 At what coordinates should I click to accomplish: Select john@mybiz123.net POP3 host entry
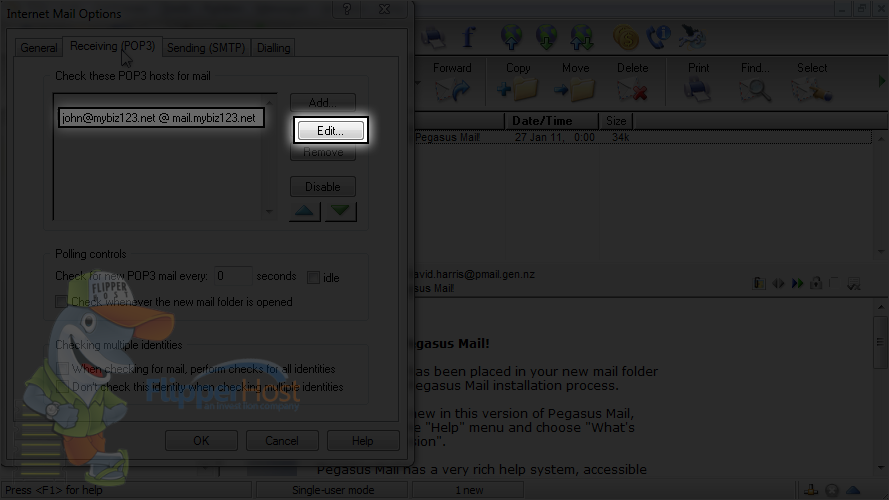[161, 118]
